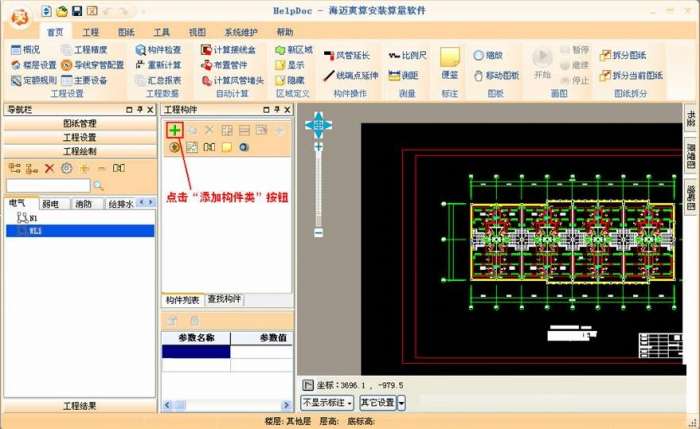Switch to 查找构件 tab

coord(224,299)
